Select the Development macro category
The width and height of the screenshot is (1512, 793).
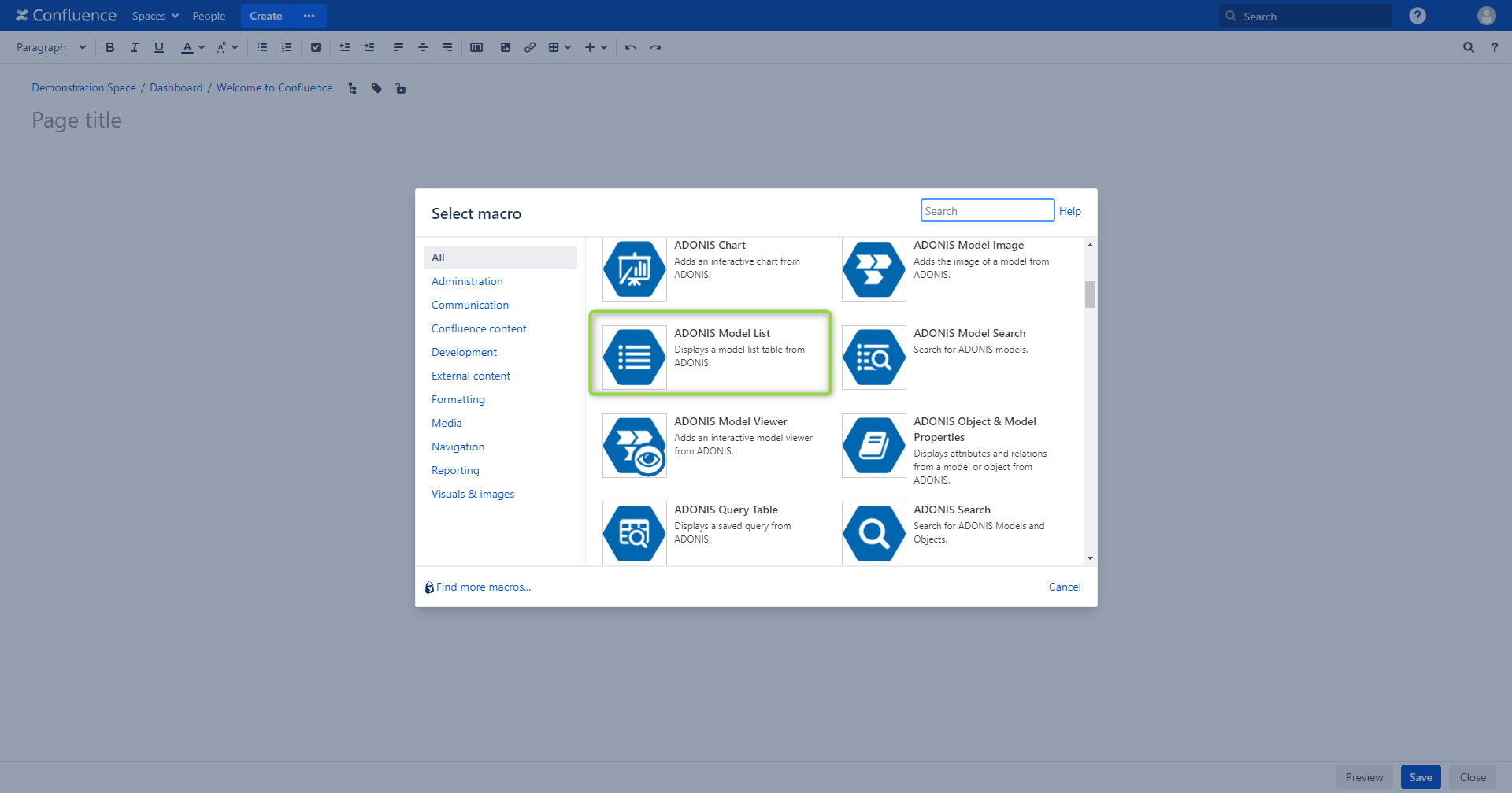point(464,352)
